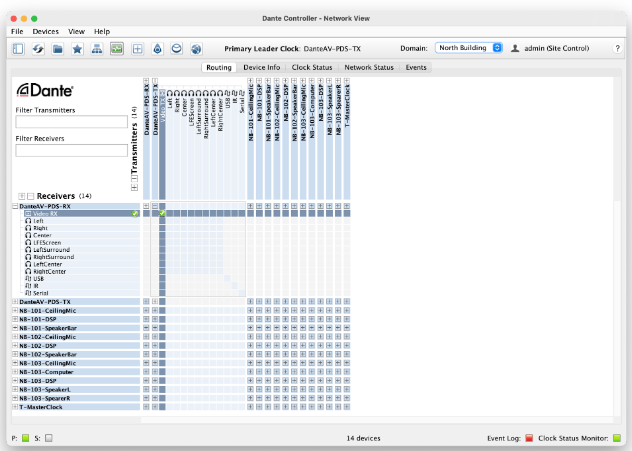Expand the NB-101-DSP receiver row
This screenshot has height=451, width=632.
point(15,319)
